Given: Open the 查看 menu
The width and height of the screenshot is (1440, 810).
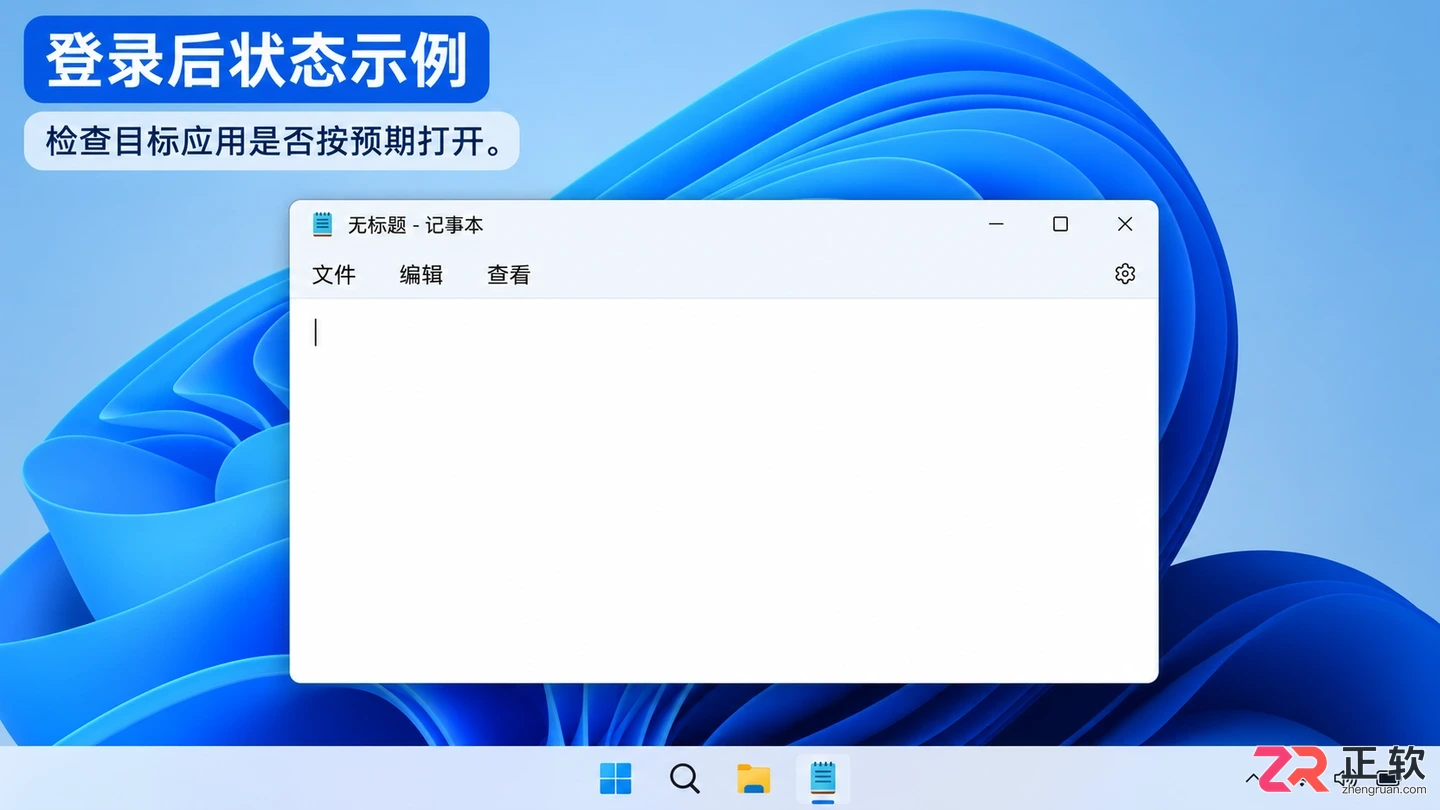Looking at the screenshot, I should [508, 275].
